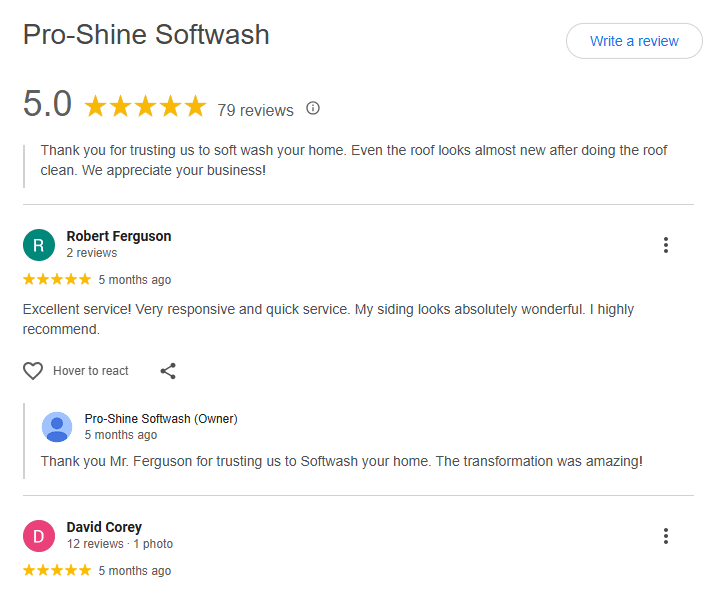Image resolution: width=718 pixels, height=593 pixels.
Task: Open Robert Ferguson's profile name link
Action: click(119, 237)
